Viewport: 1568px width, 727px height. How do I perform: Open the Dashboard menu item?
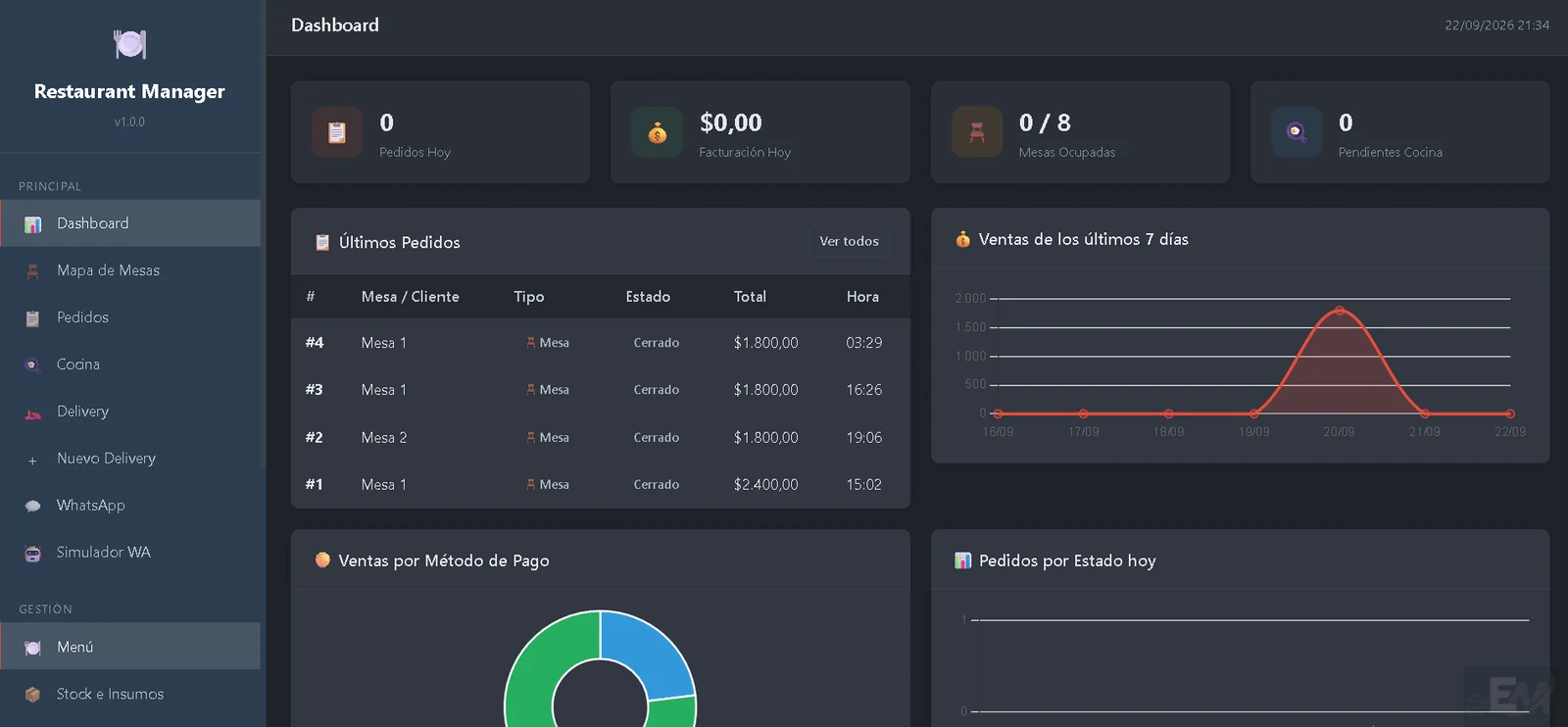point(130,223)
